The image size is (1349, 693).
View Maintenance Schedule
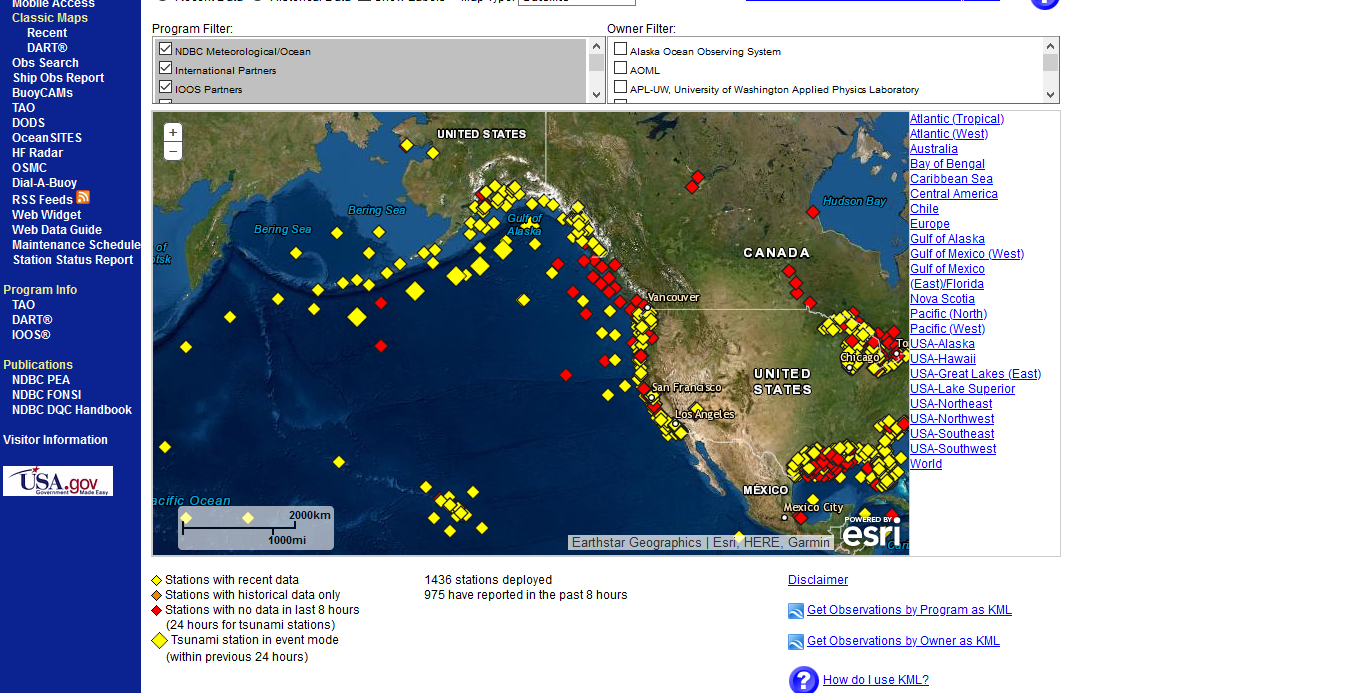click(x=76, y=245)
